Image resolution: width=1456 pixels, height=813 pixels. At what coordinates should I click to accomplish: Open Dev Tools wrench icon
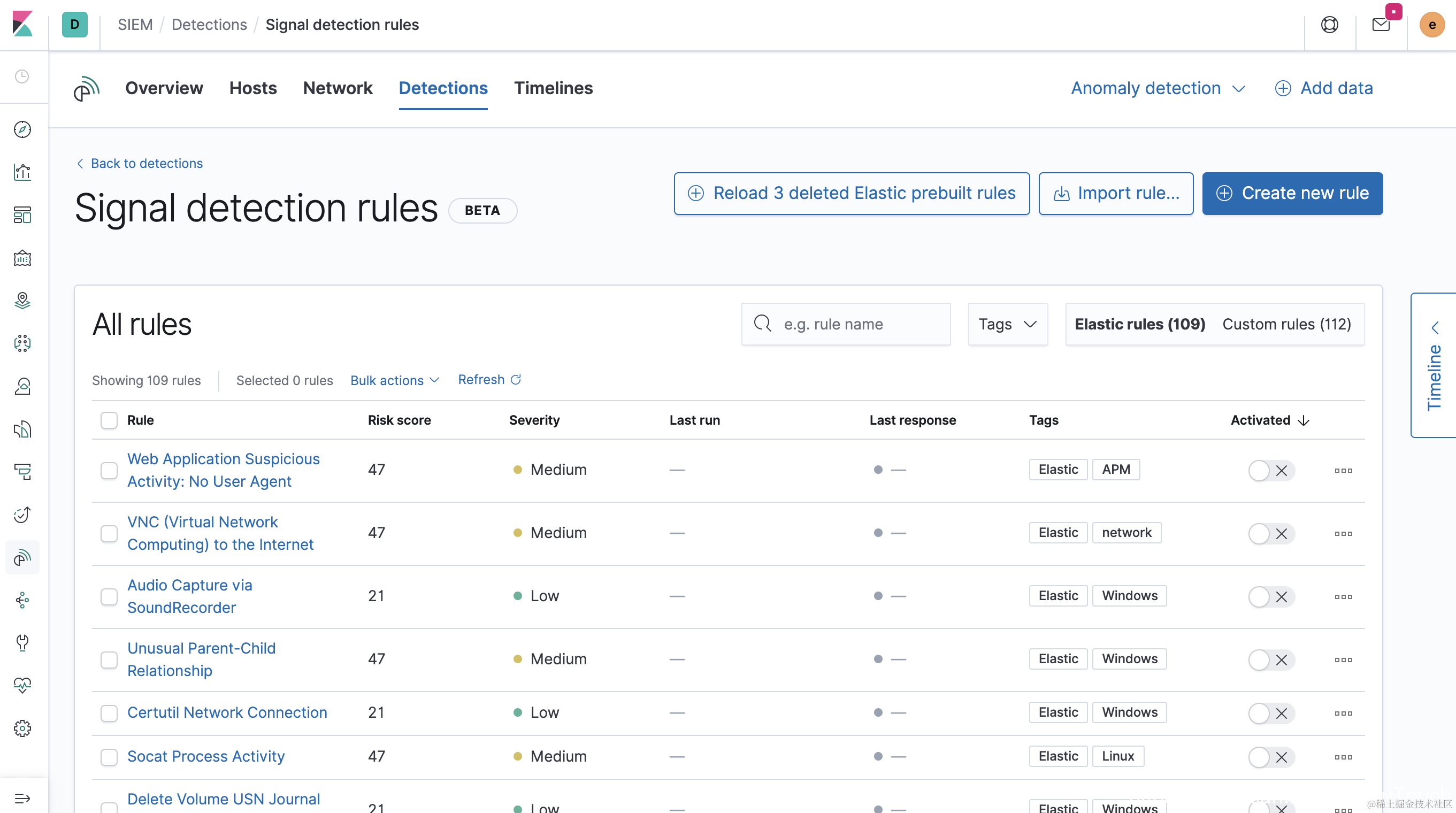pos(22,643)
